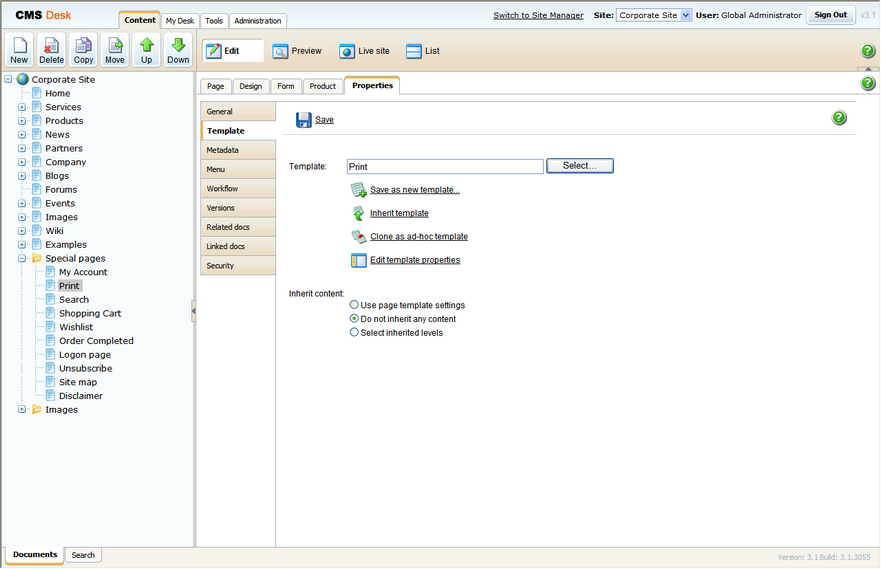The image size is (881, 569).
Task: Select Use page template settings radio
Action: [x=354, y=304]
